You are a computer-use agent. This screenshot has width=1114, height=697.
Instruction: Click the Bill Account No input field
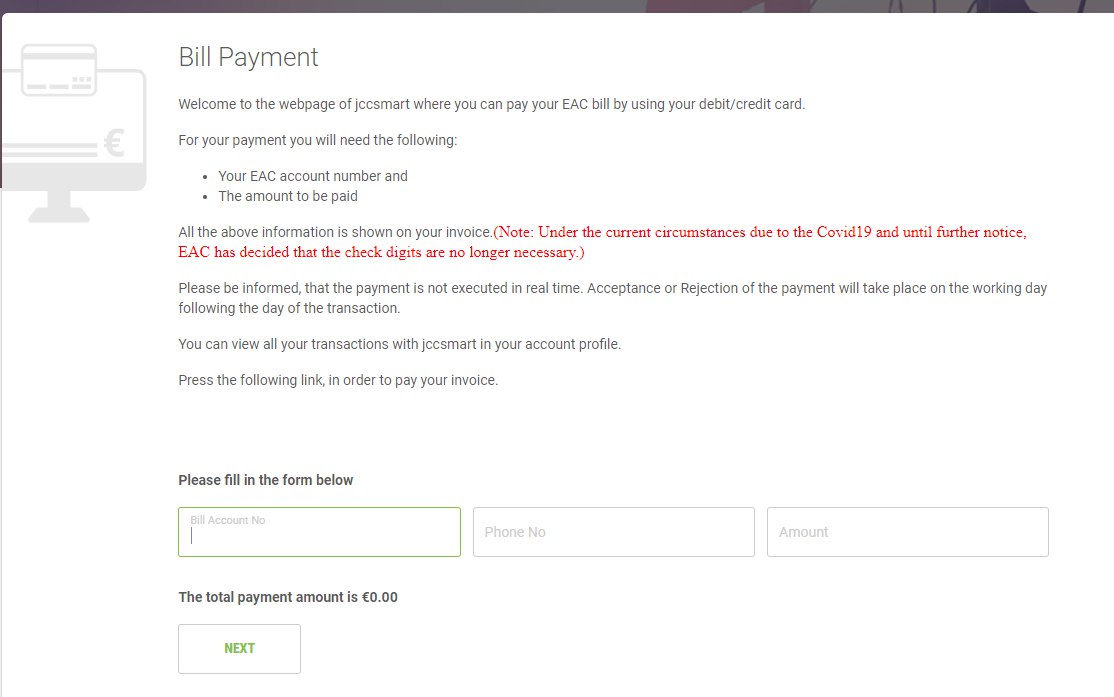(x=319, y=533)
